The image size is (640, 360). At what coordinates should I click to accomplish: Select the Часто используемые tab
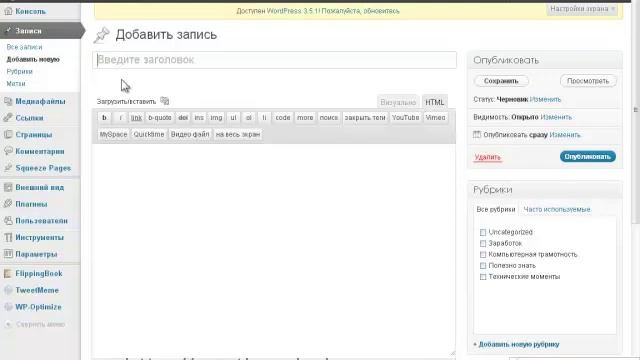tap(557, 209)
